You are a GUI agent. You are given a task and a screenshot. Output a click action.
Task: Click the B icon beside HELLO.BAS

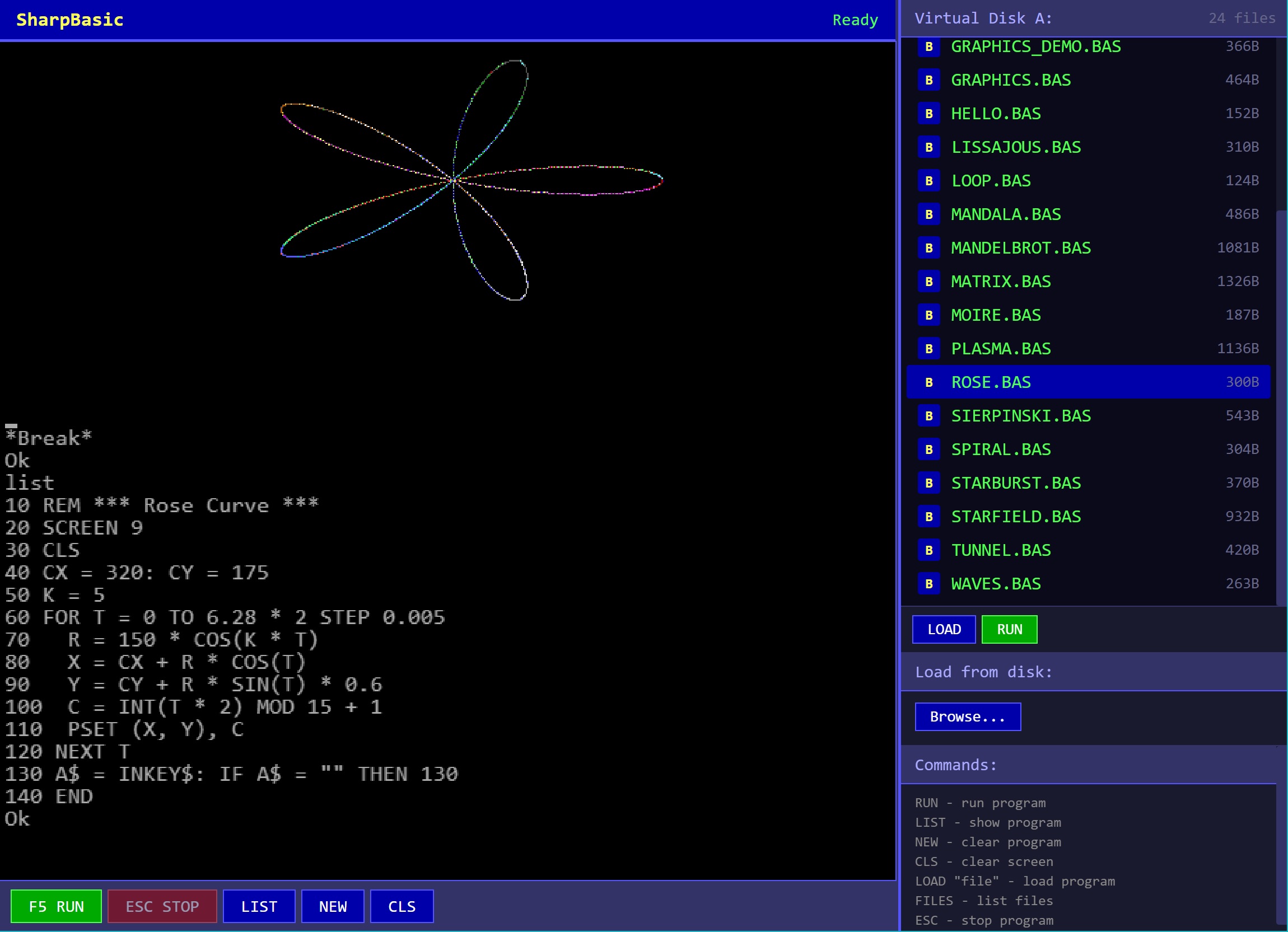pos(928,114)
